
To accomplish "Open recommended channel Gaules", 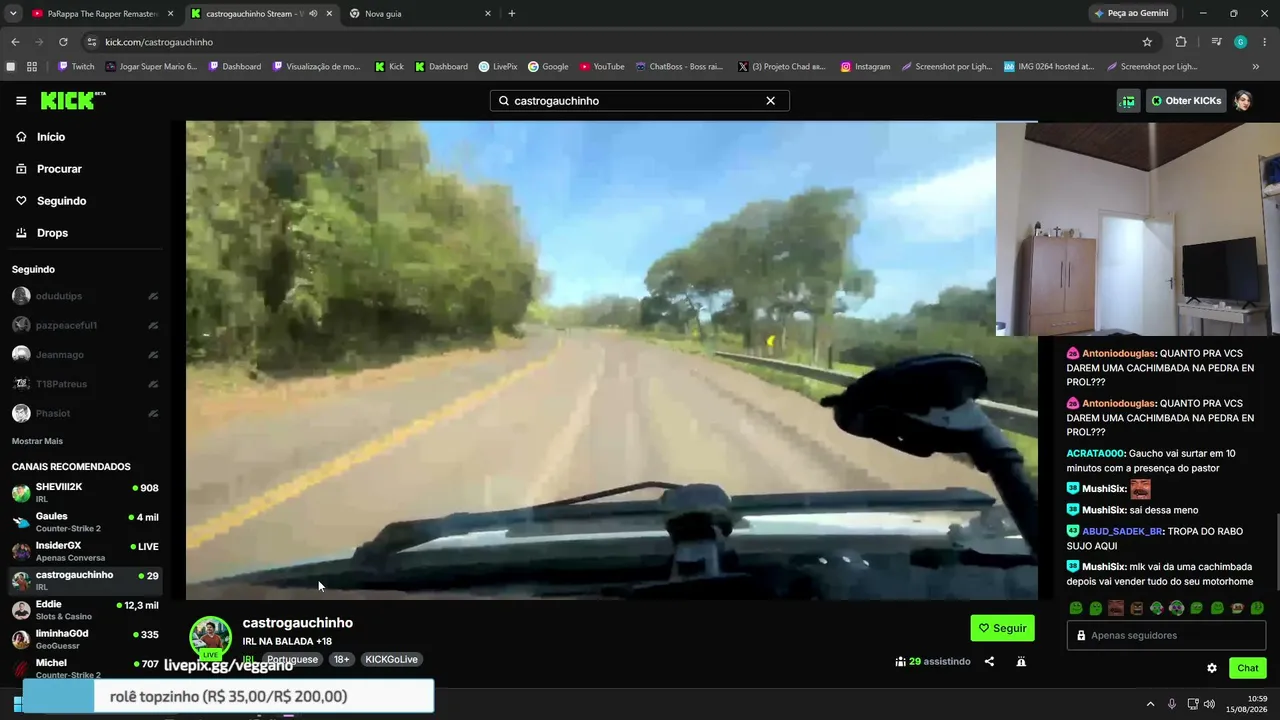I will click(x=85, y=522).
